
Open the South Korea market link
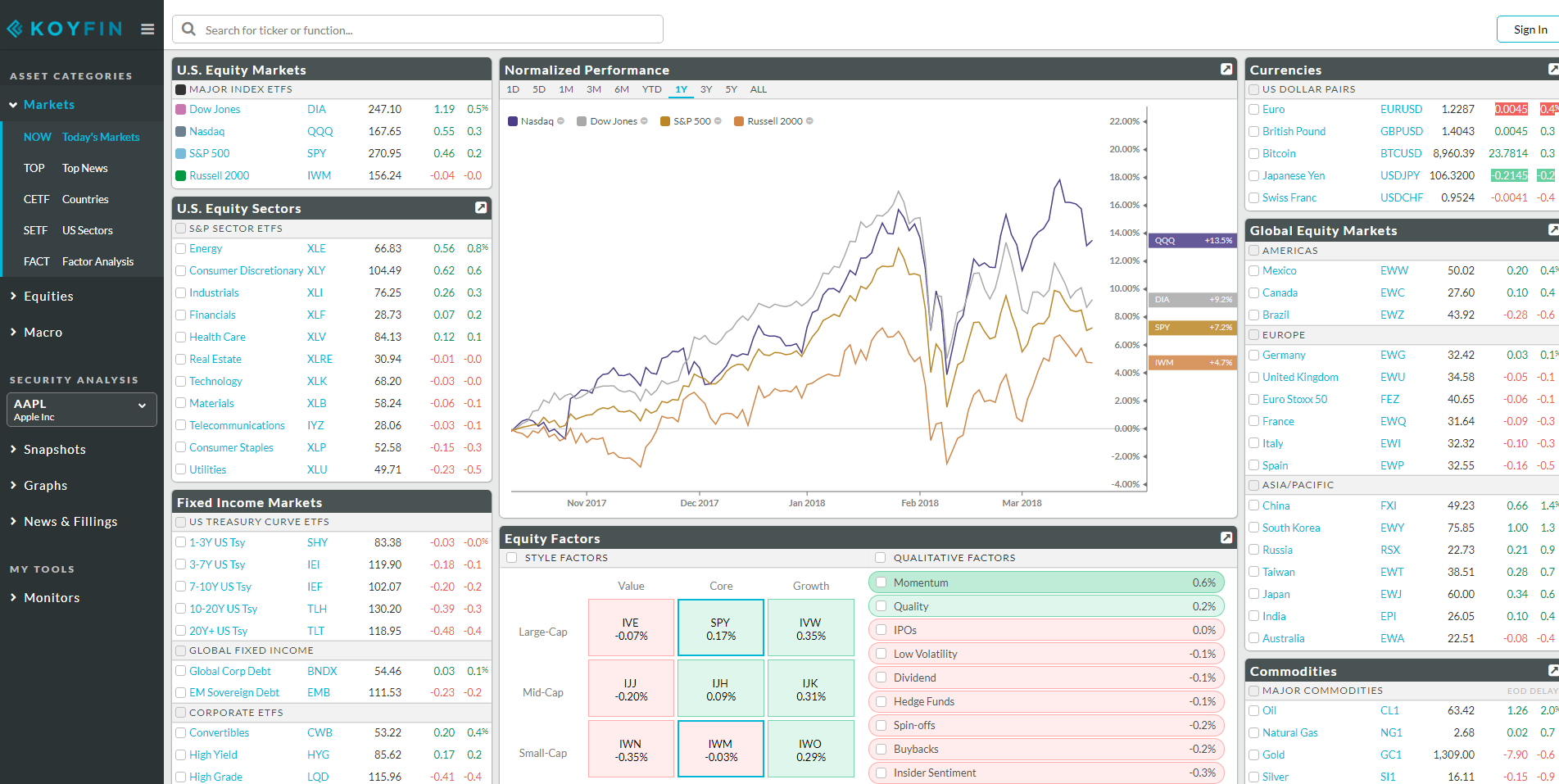point(1291,528)
